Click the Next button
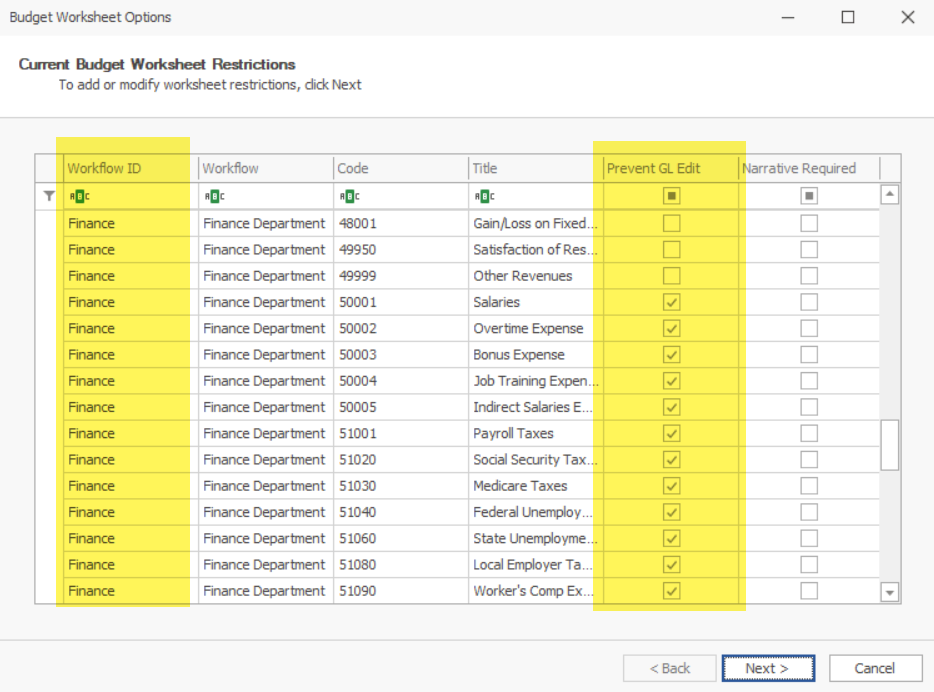Image resolution: width=934 pixels, height=692 pixels. (768, 668)
